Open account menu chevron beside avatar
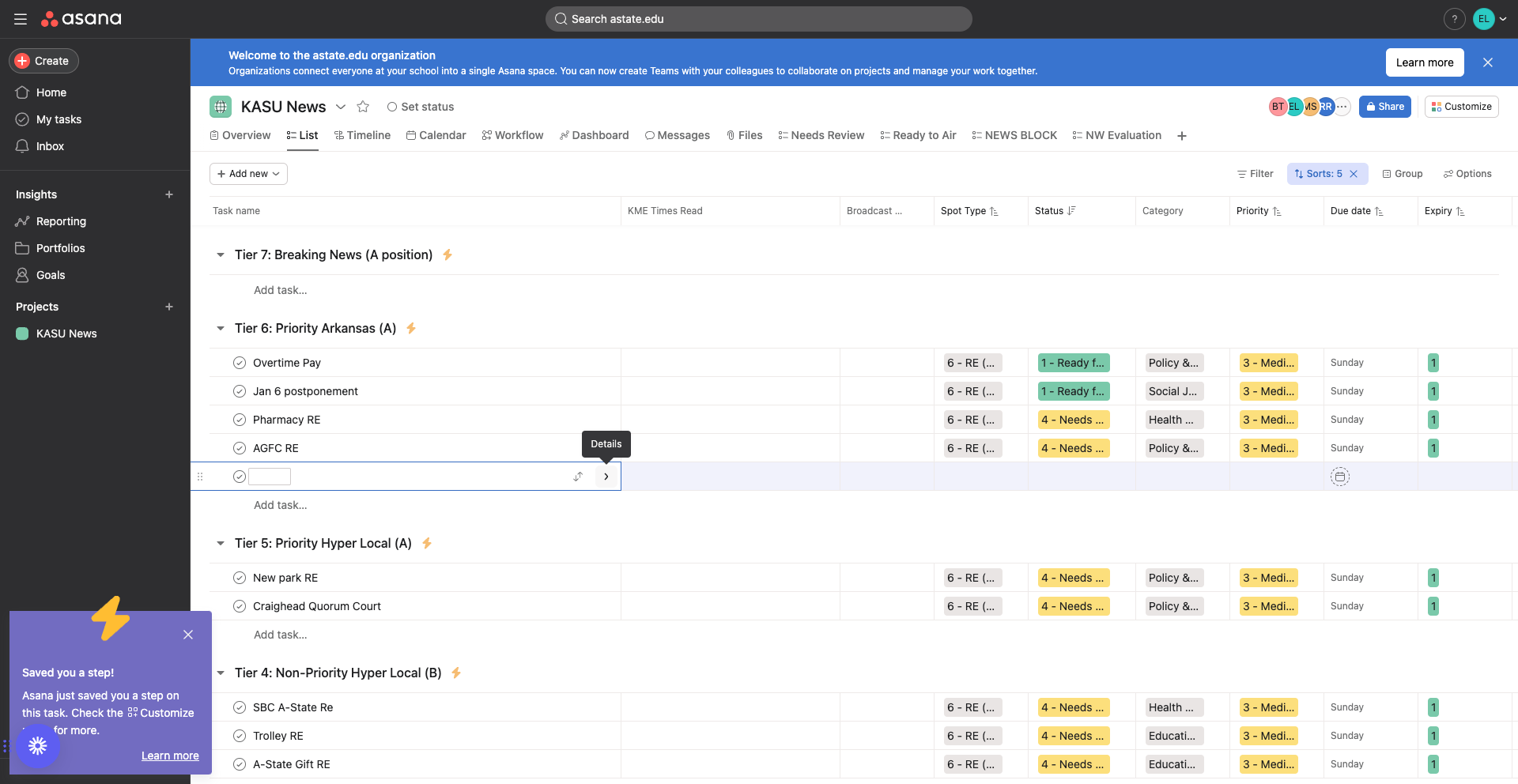Image resolution: width=1518 pixels, height=784 pixels. coord(1503,19)
